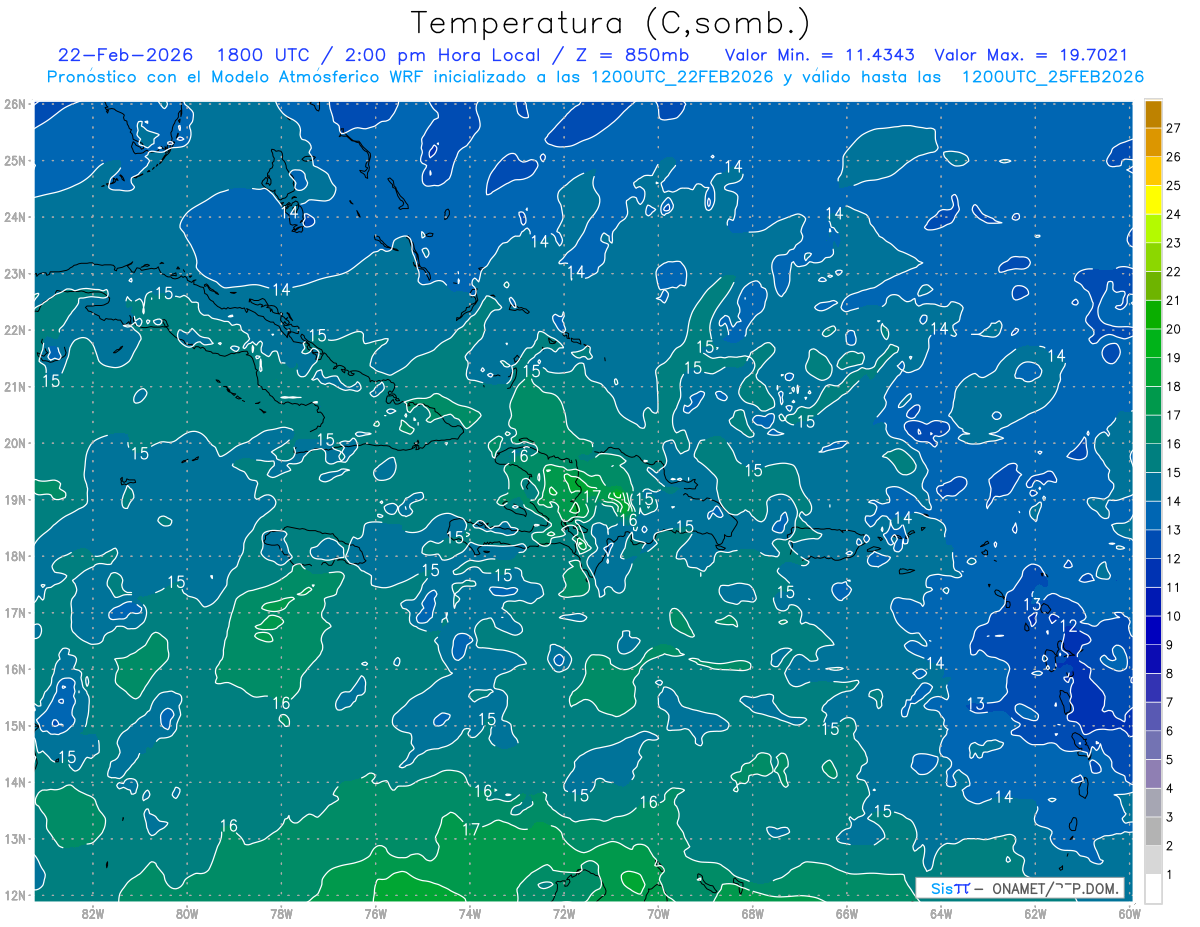This screenshot has height=927, width=1200.
Task: Click the 19N latitude axis label
Action: coord(14,499)
